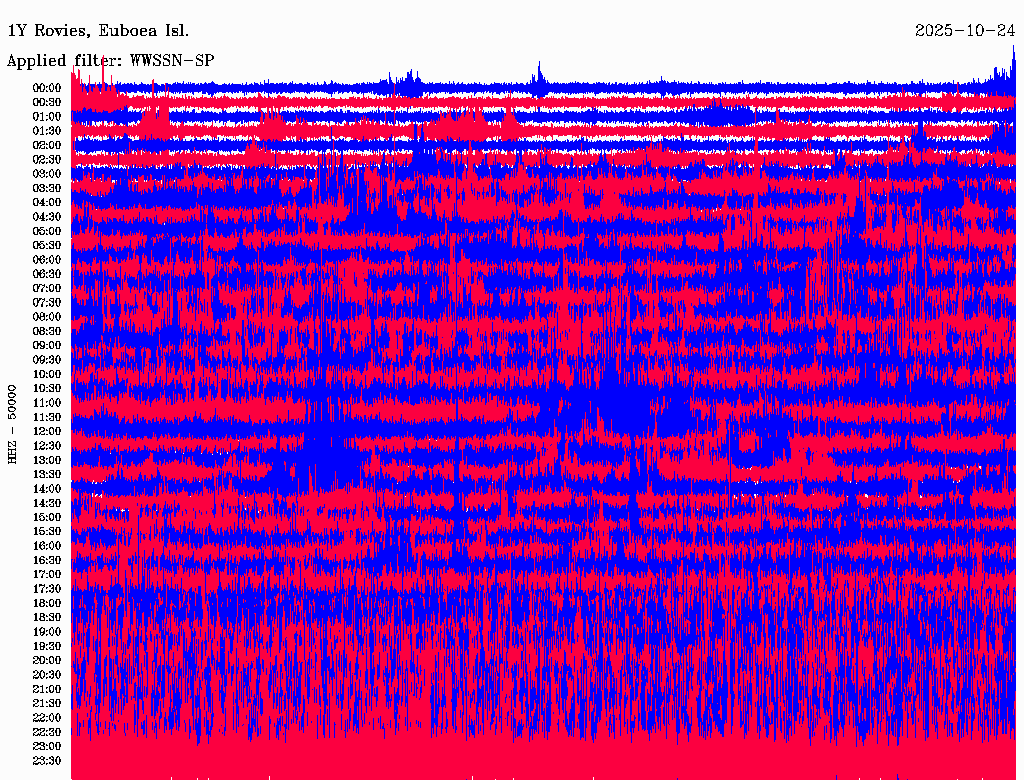
Task: Select the 11:00 time row label
Action: coord(47,403)
